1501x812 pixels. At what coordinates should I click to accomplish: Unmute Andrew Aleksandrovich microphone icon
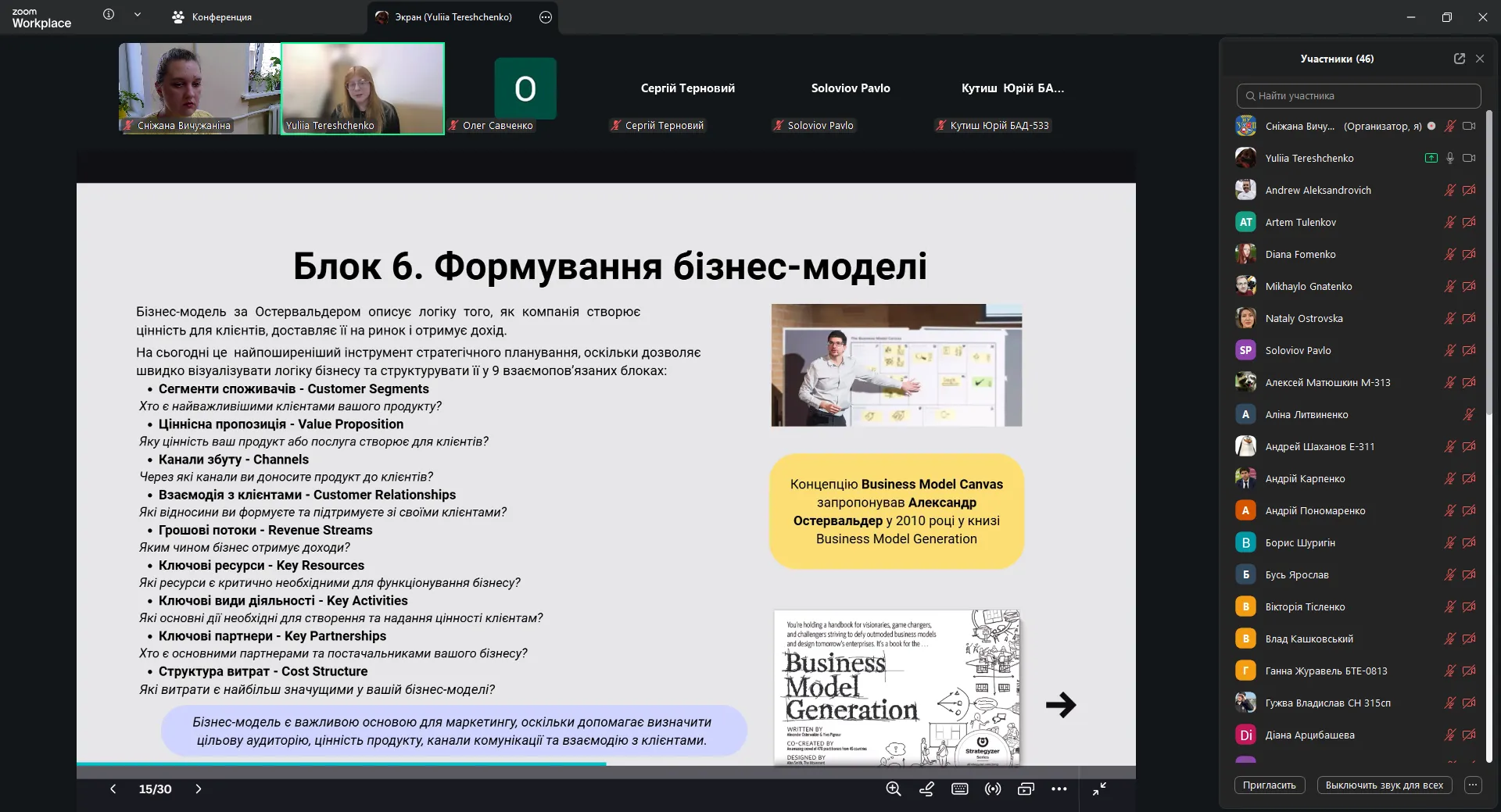(1449, 190)
